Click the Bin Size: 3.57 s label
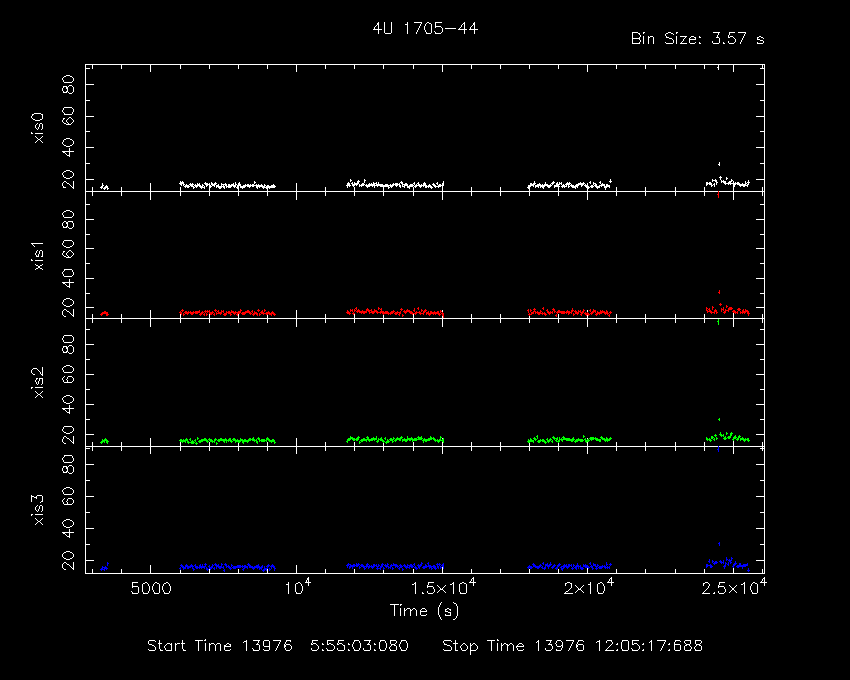 (697, 39)
